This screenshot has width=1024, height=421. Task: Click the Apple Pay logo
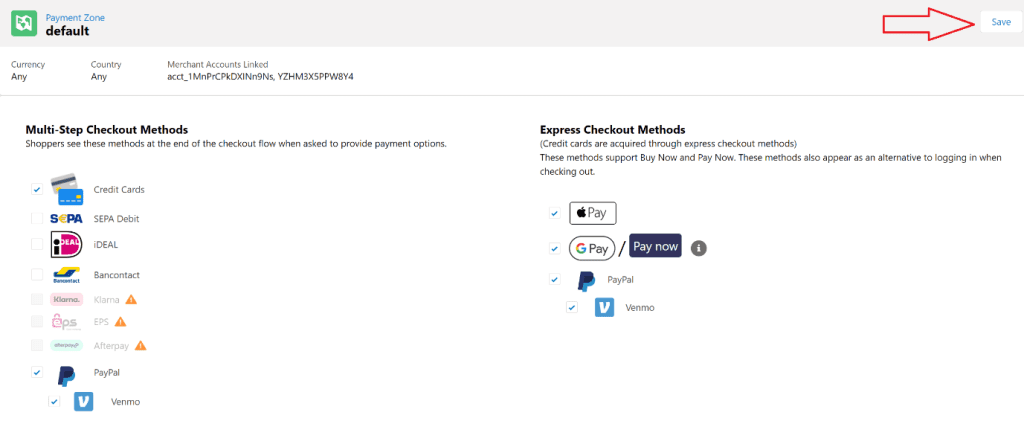pos(593,213)
